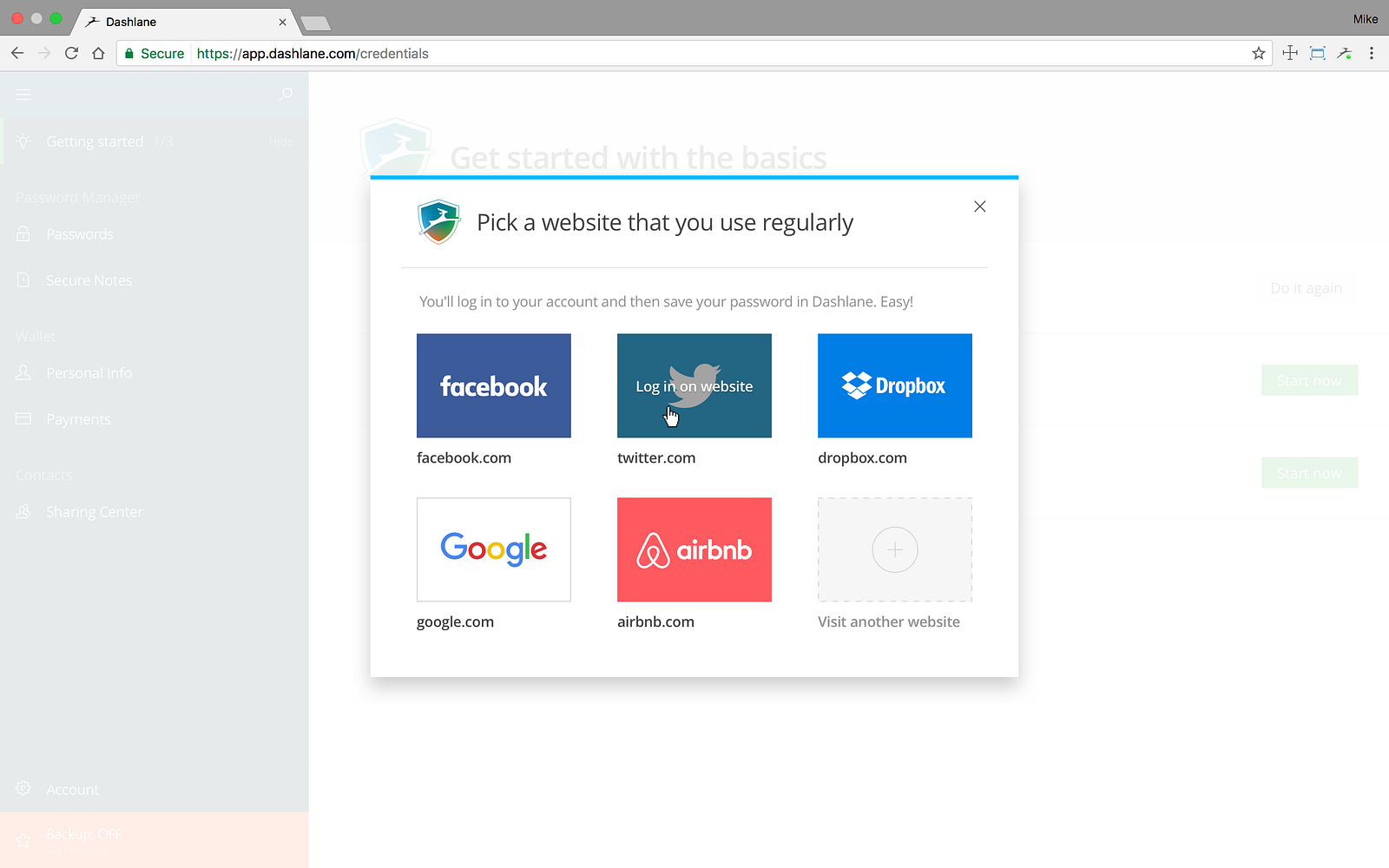
Task: View the Secure site information badge
Action: pos(155,53)
